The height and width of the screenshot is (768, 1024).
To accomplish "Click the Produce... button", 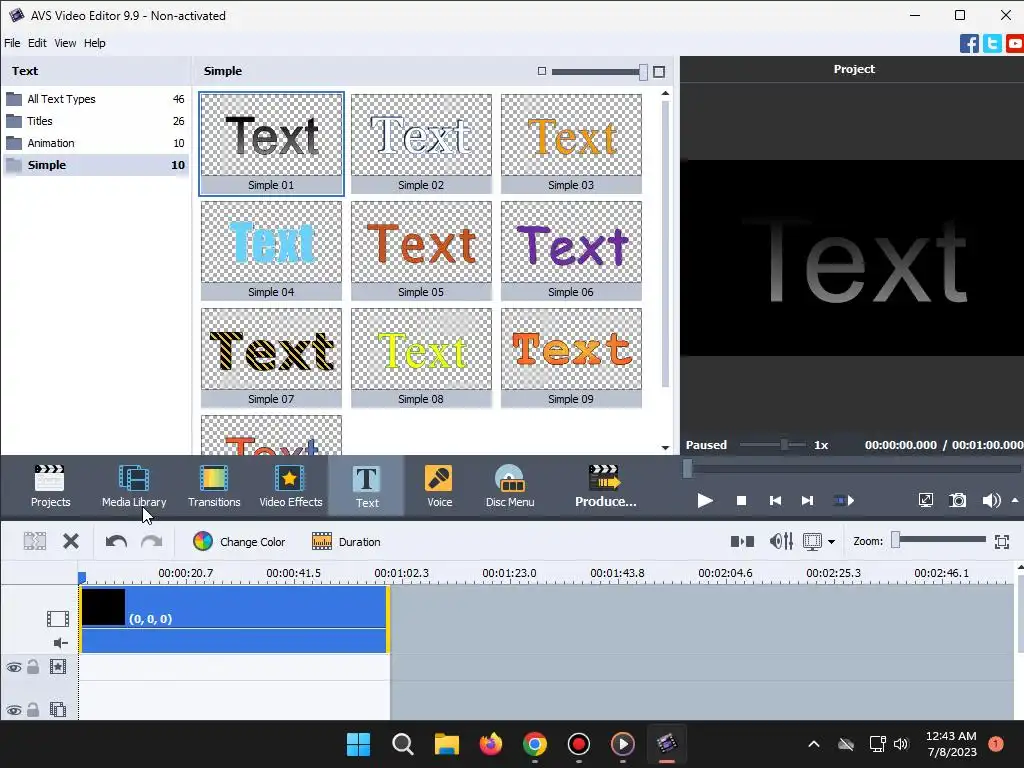I will click(x=605, y=486).
